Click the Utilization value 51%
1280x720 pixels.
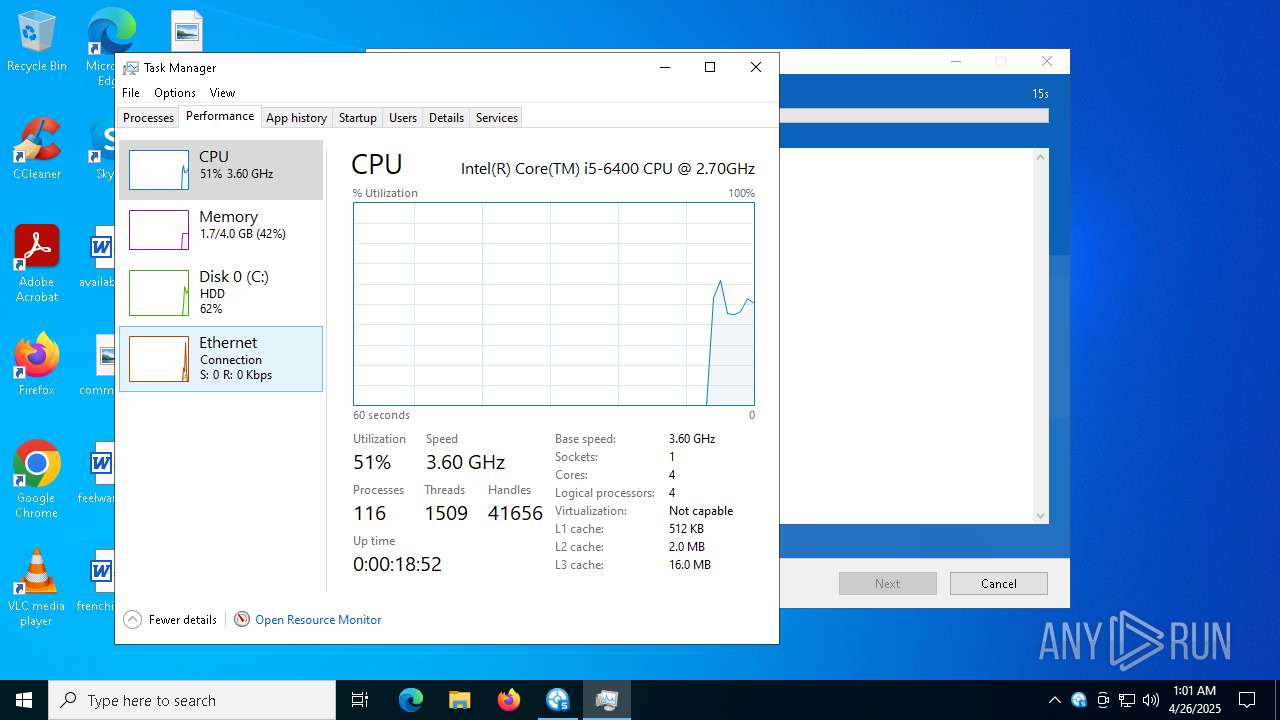point(372,462)
